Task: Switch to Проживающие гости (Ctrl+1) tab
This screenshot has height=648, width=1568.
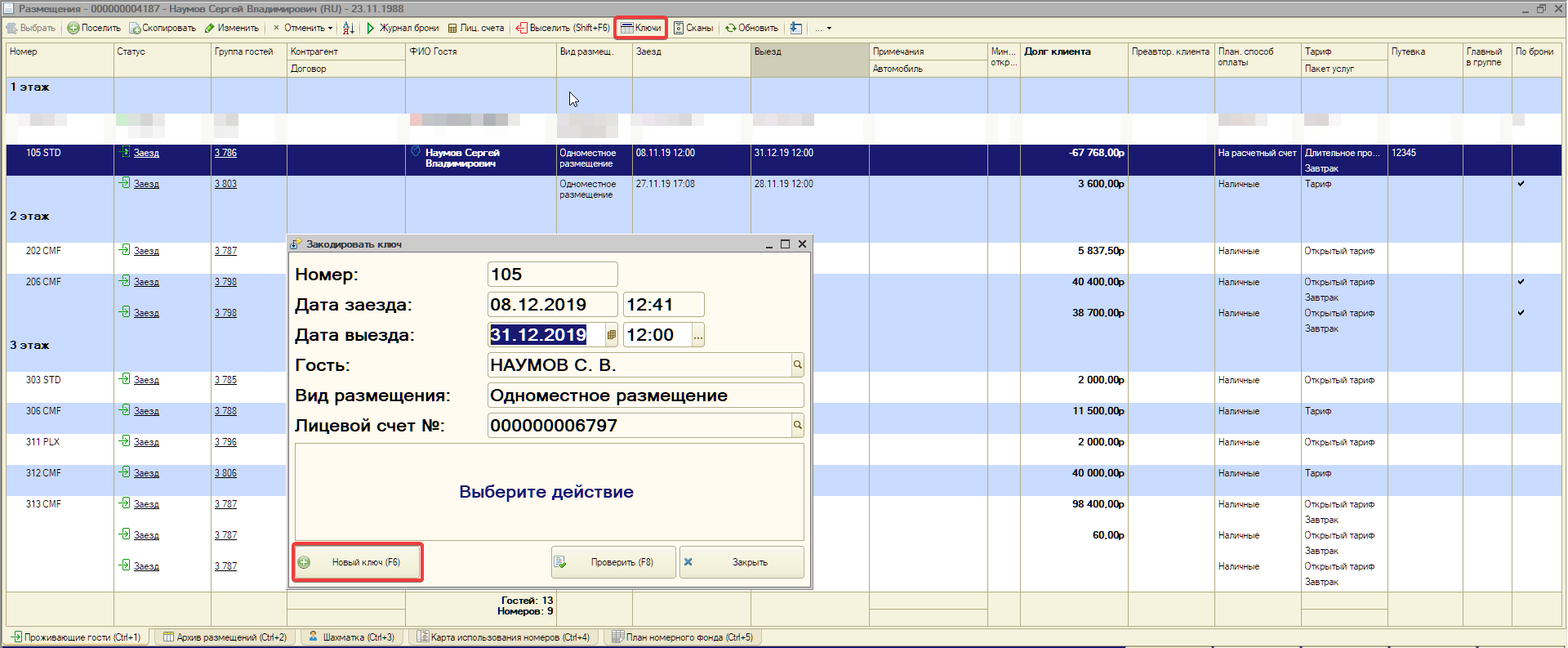Action: (76, 637)
